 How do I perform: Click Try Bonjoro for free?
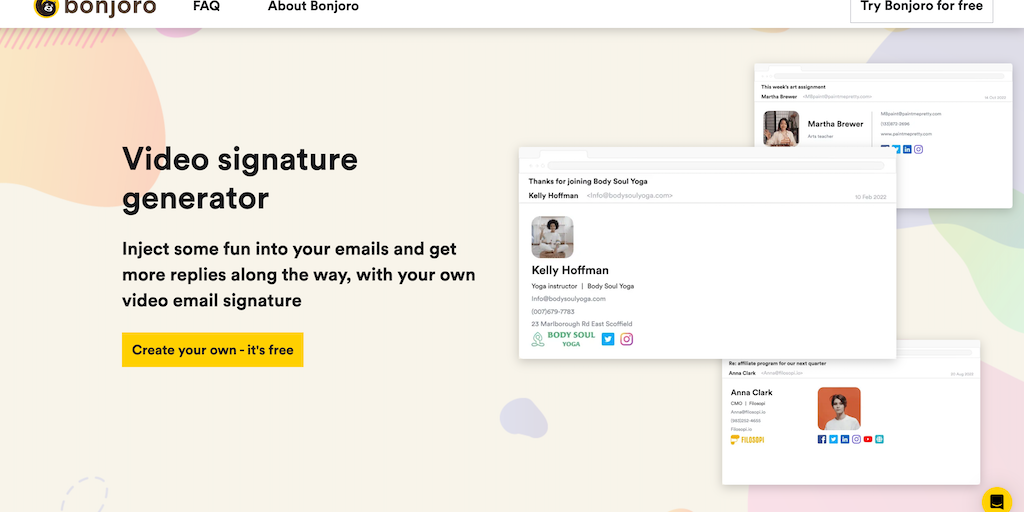click(921, 7)
